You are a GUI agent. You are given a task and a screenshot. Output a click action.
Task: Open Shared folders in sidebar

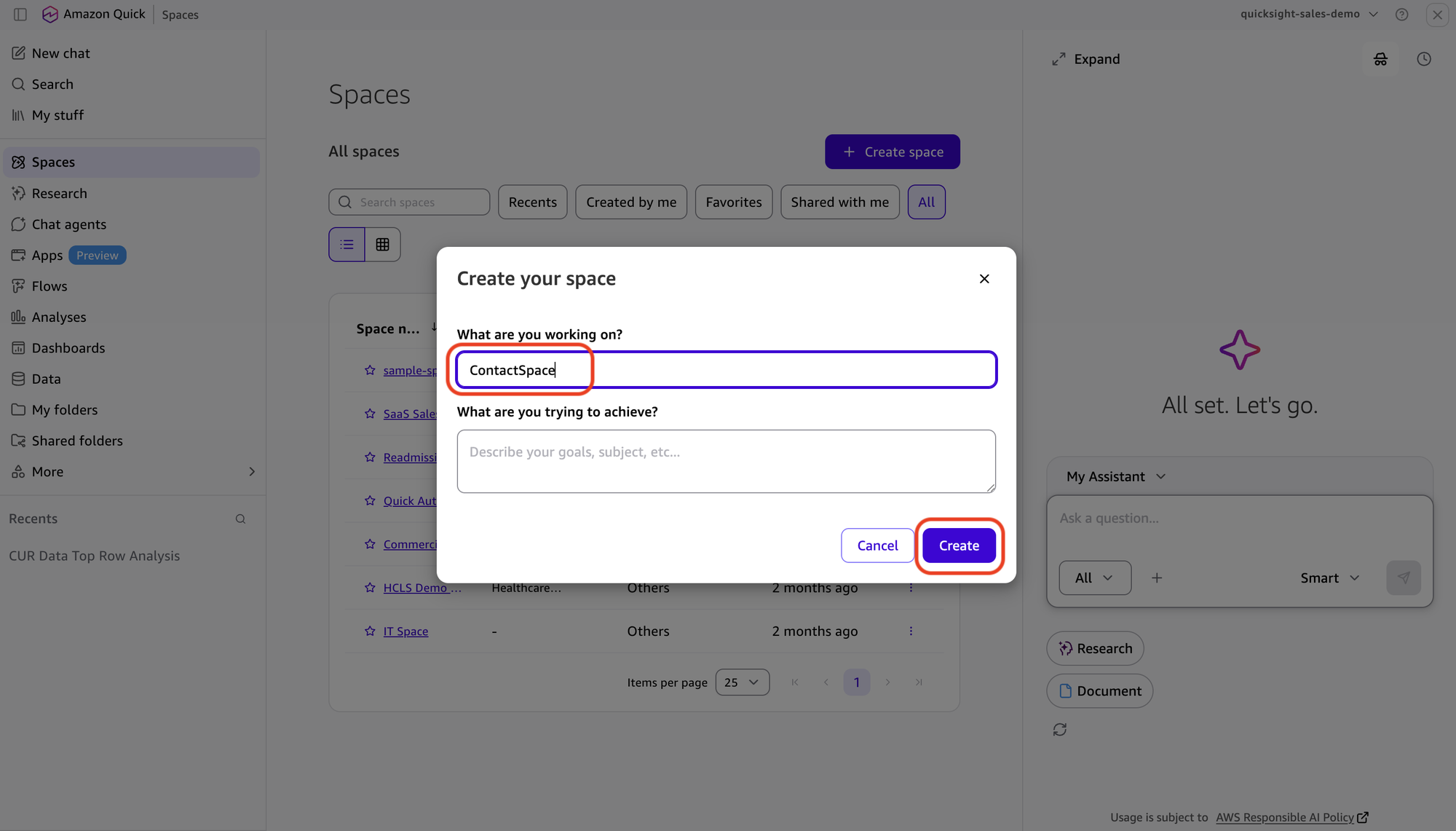click(76, 441)
